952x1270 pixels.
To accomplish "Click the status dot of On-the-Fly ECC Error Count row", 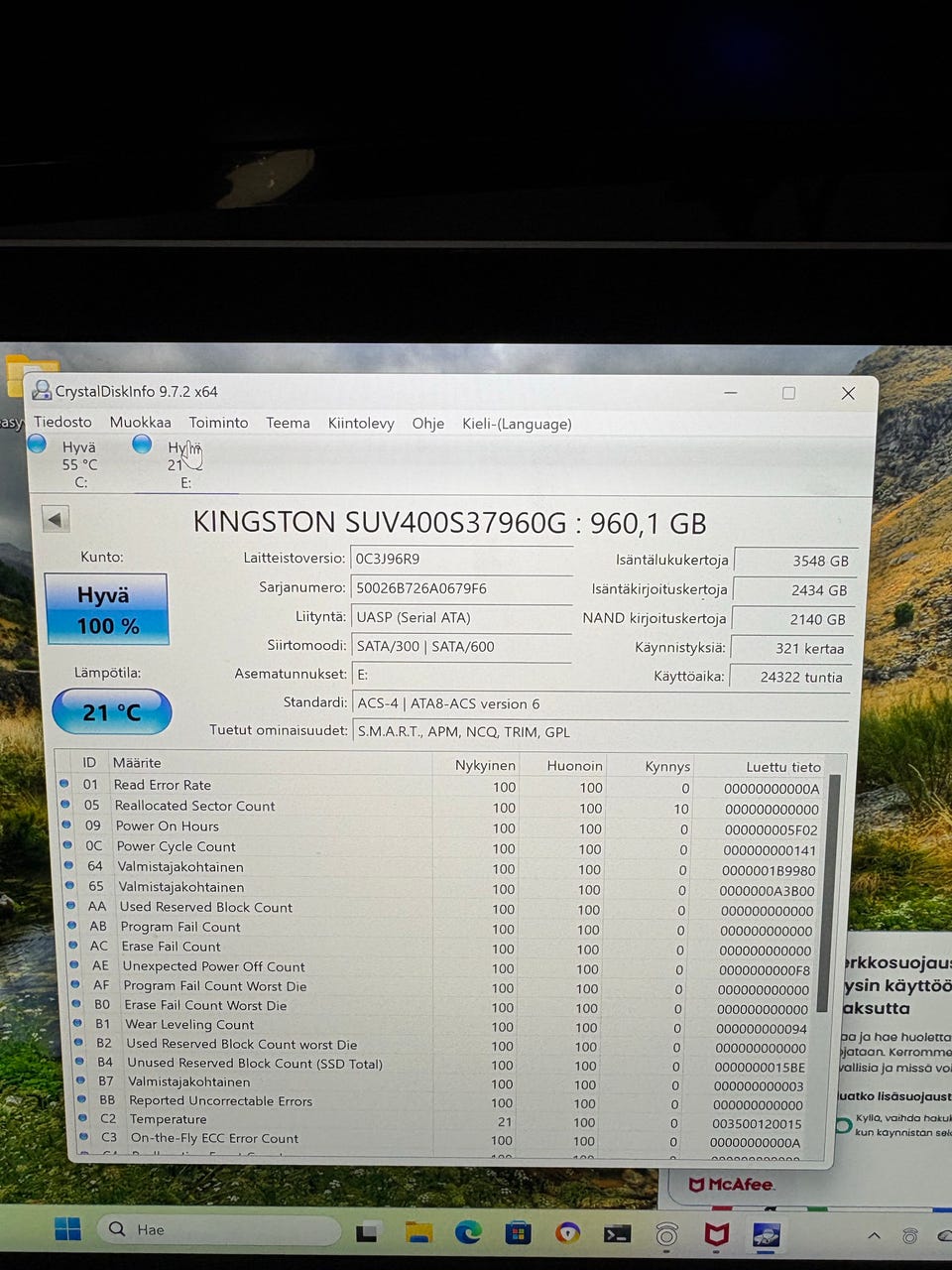I will 83,1137.
